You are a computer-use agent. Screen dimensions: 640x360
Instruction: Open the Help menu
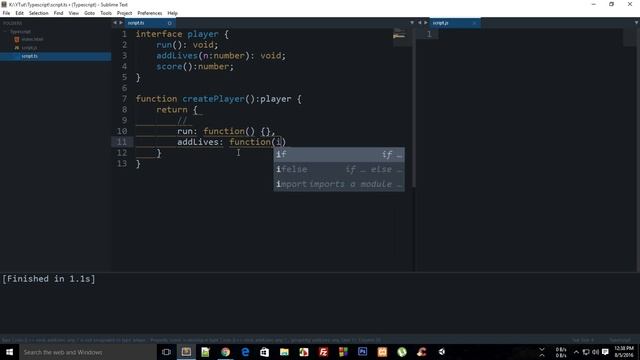click(x=172, y=13)
